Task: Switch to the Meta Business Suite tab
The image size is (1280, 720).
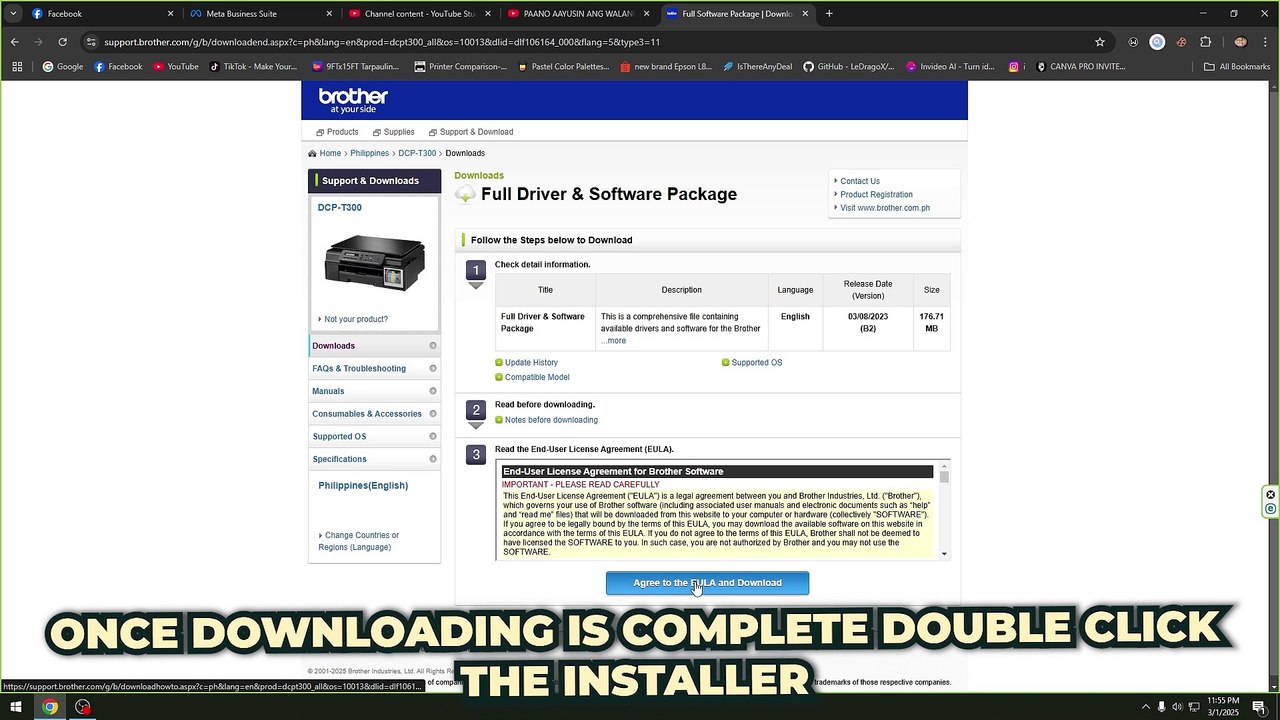Action: pyautogui.click(x=260, y=14)
